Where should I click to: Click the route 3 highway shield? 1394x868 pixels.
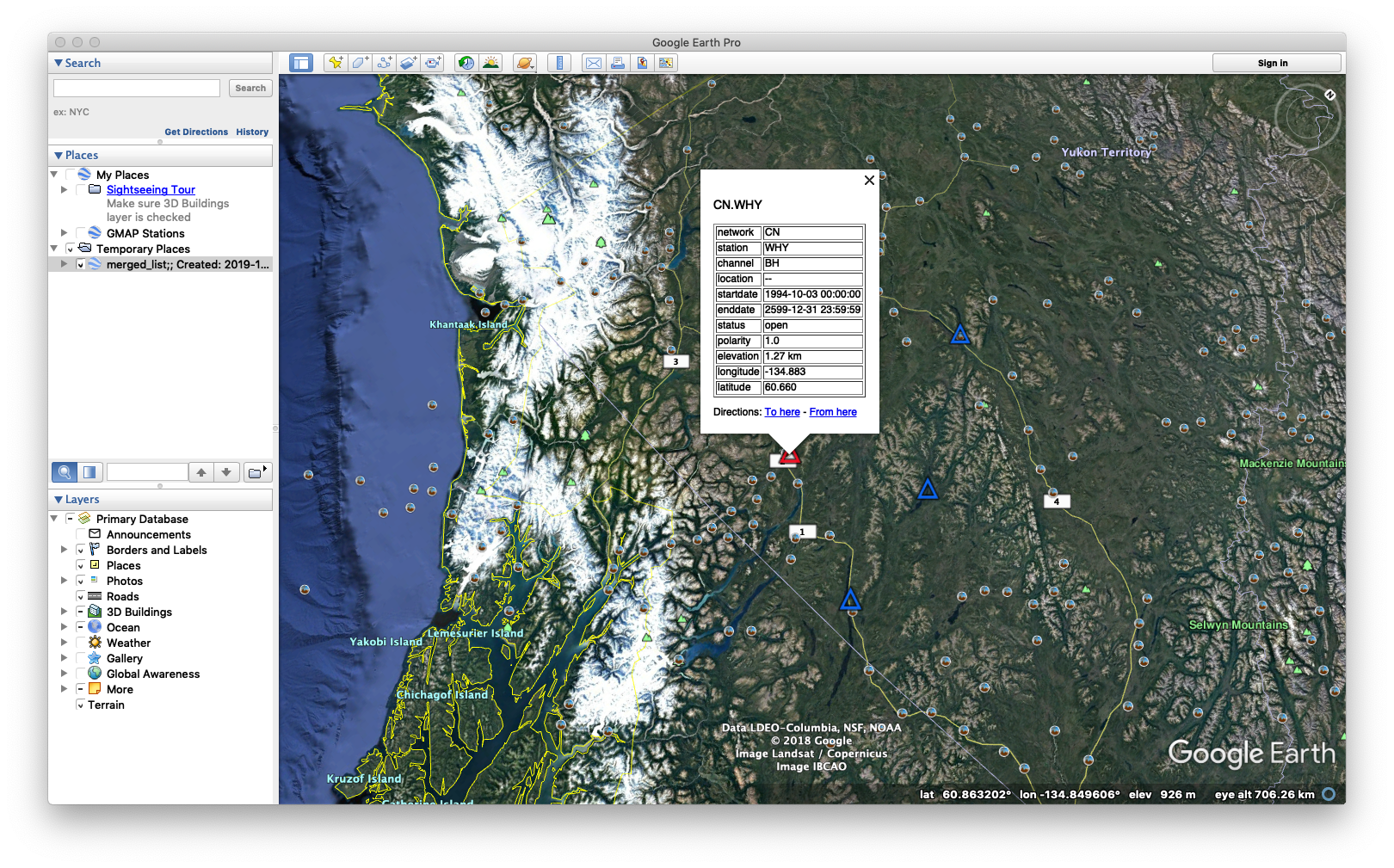(x=676, y=361)
